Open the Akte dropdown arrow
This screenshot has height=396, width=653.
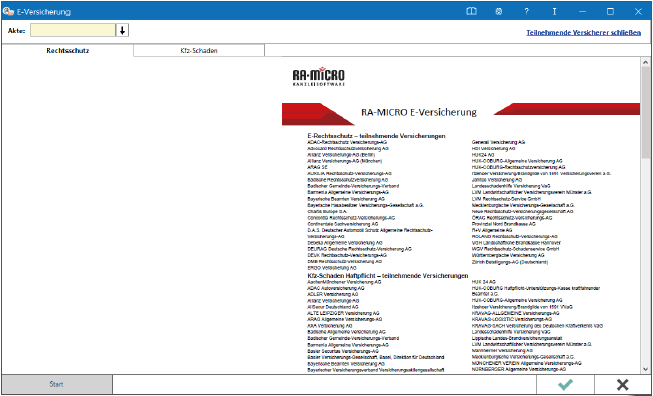click(x=122, y=30)
